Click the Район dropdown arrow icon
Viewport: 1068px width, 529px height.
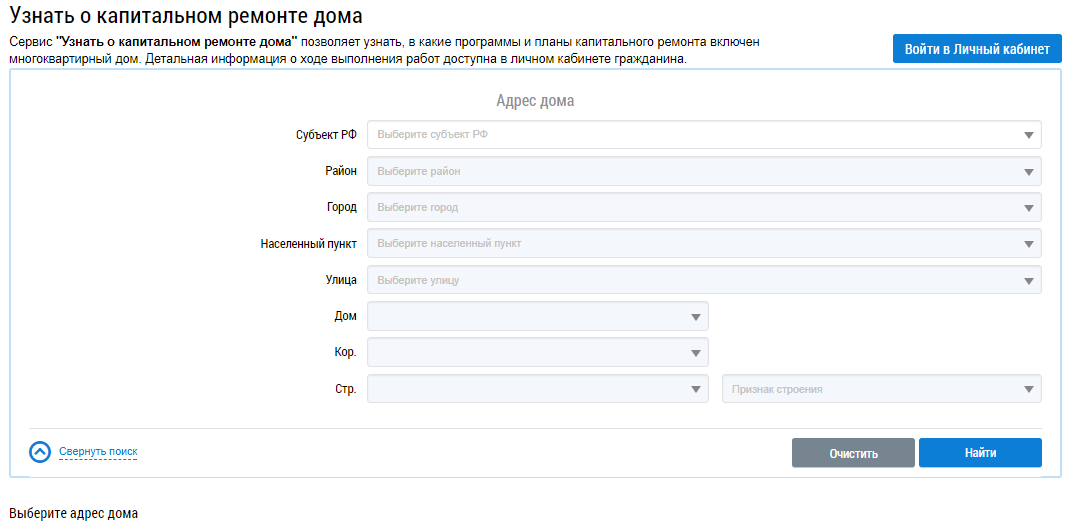(1028, 171)
